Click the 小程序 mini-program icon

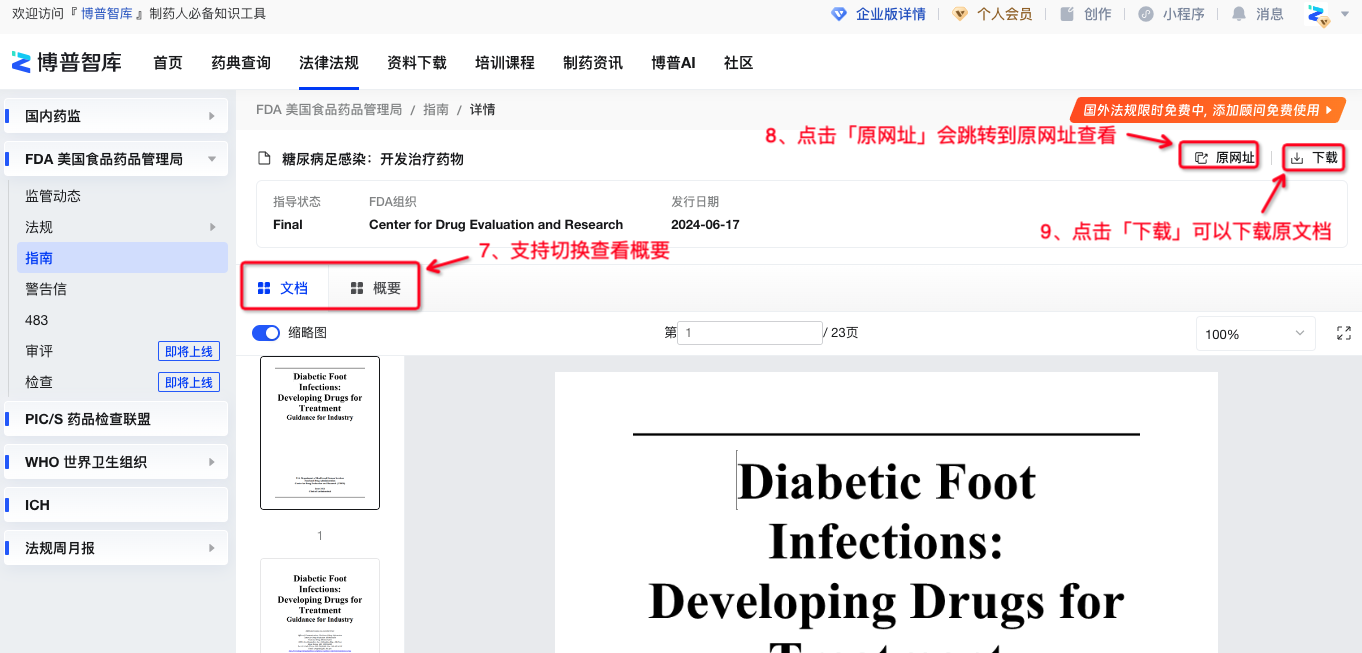[x=1146, y=14]
